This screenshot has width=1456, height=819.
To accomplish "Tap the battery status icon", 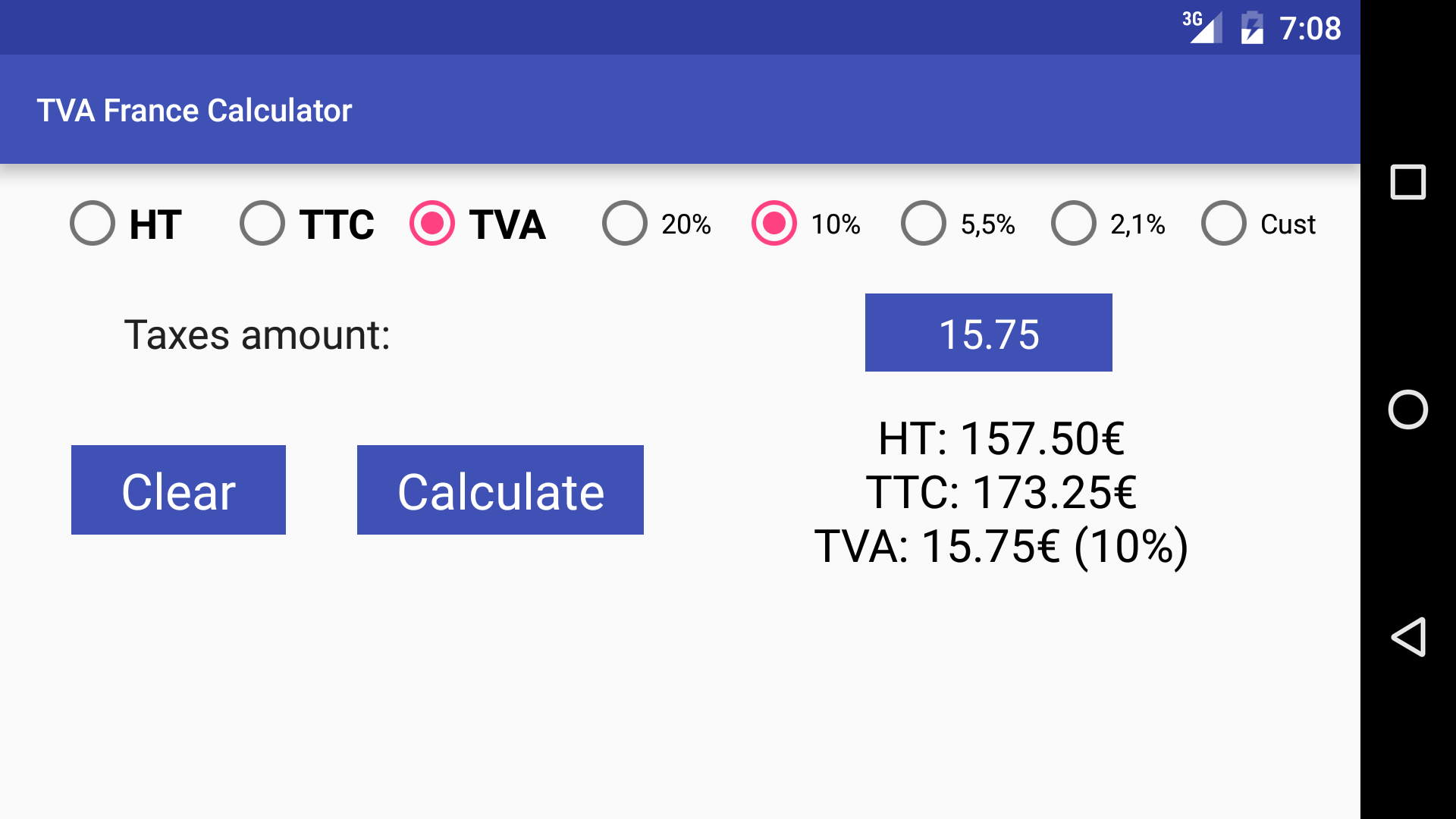I will (1252, 28).
